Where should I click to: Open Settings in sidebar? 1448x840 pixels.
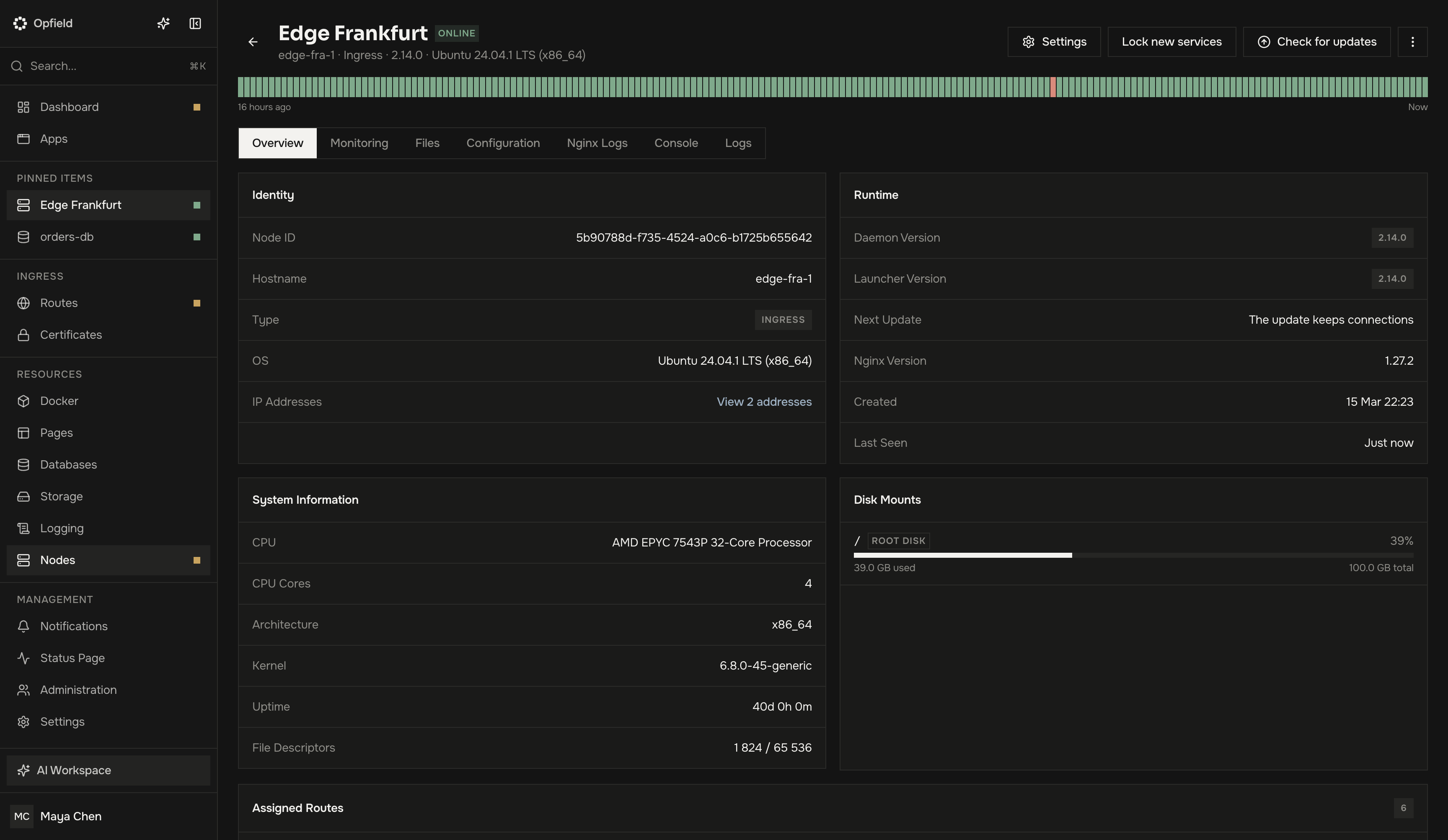(109, 722)
